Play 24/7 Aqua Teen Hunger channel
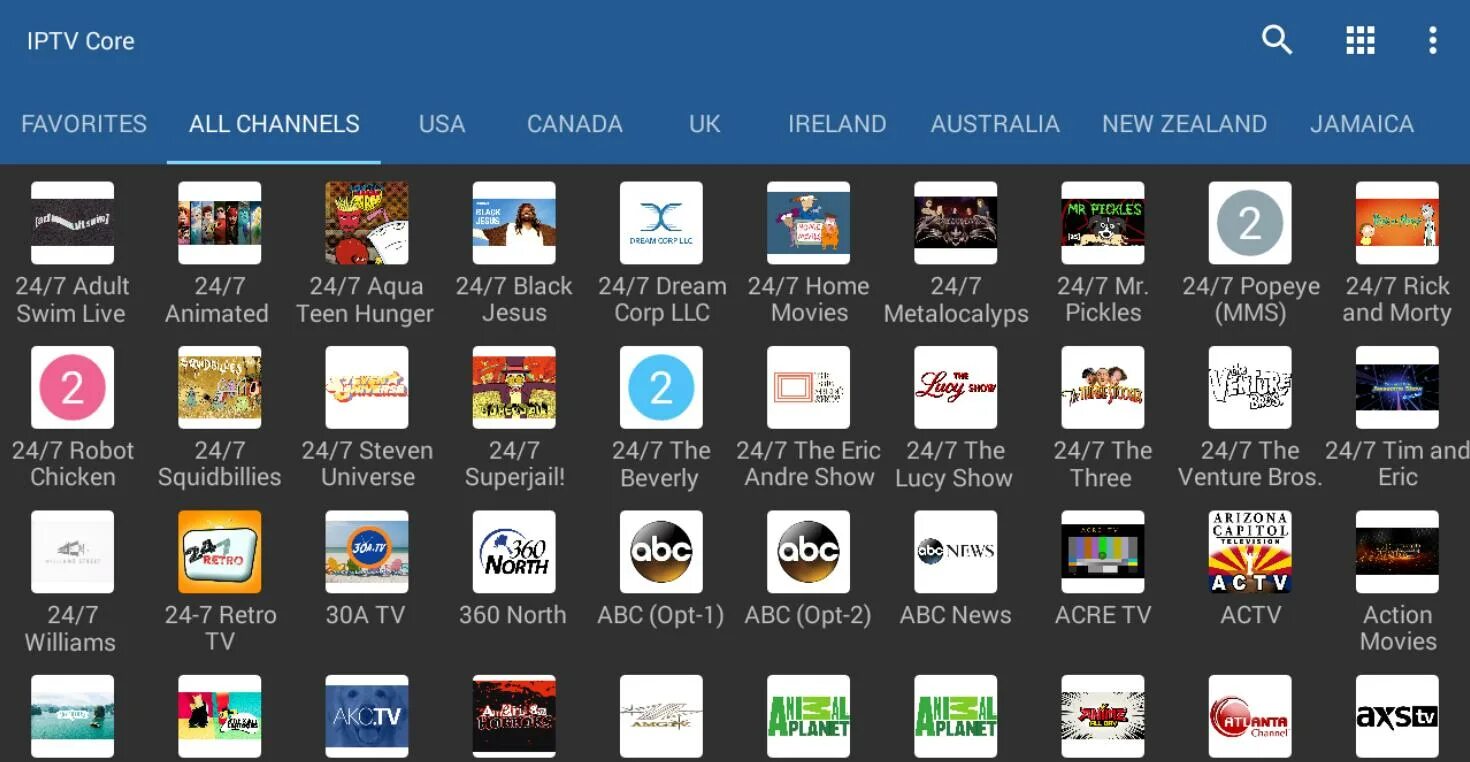Image resolution: width=1470 pixels, height=762 pixels. (367, 223)
